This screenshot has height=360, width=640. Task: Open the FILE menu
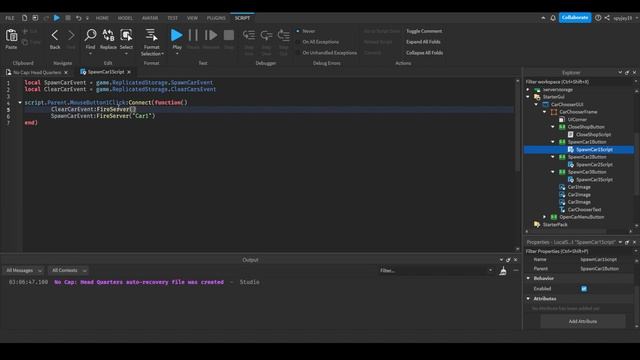click(10, 18)
